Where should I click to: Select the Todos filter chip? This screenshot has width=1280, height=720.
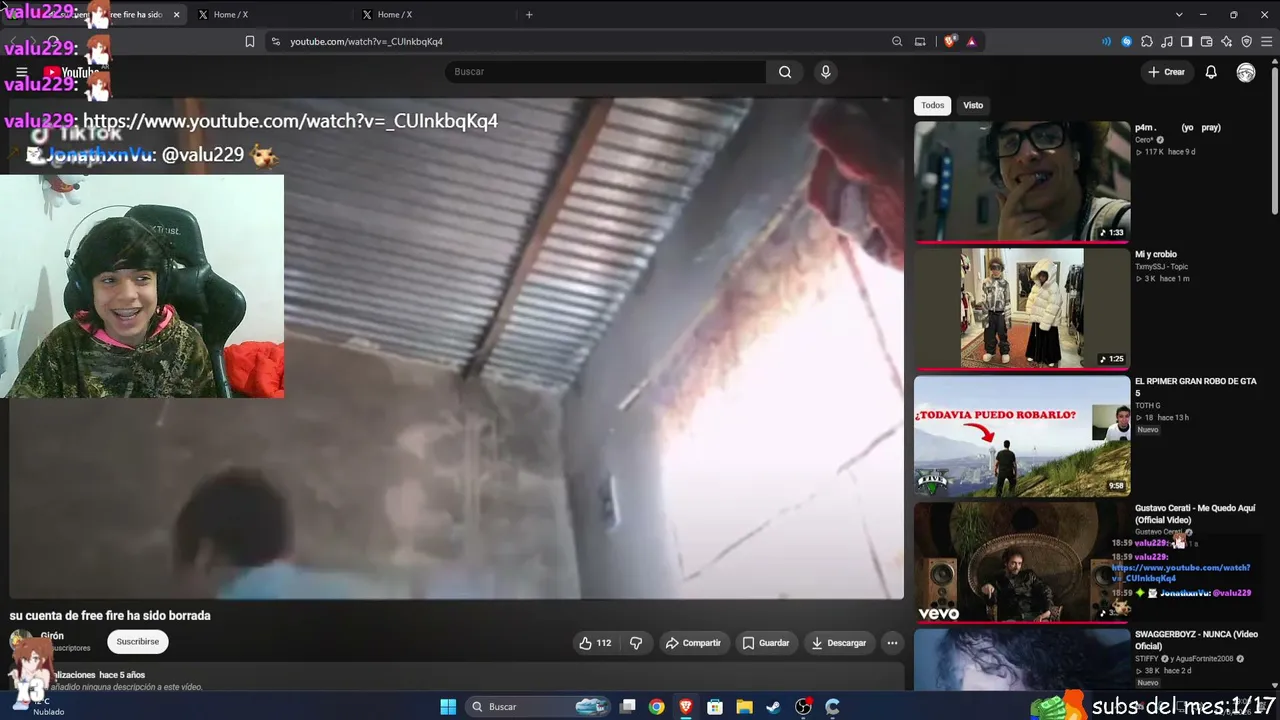pos(933,105)
